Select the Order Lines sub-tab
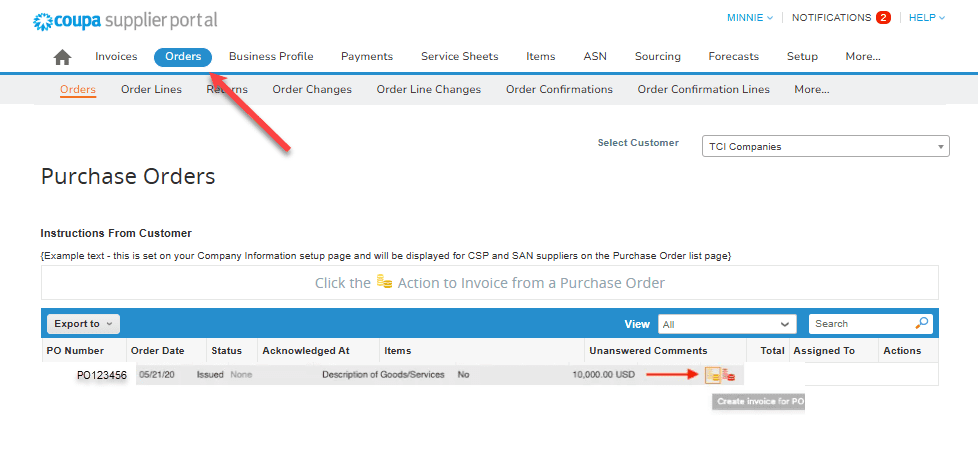Image resolution: width=978 pixels, height=459 pixels. (x=151, y=89)
